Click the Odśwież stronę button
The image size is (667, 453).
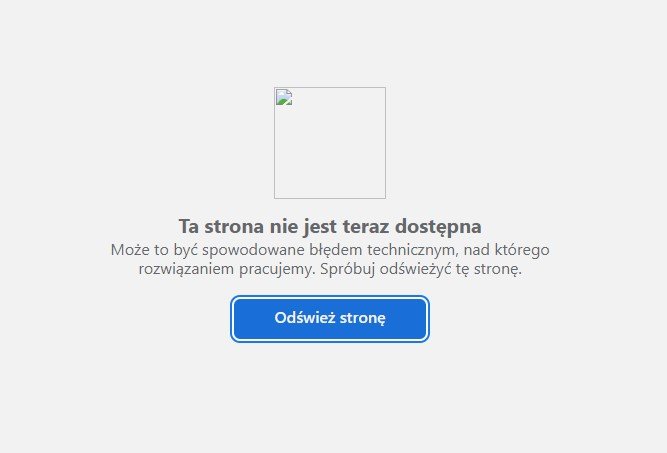330,319
